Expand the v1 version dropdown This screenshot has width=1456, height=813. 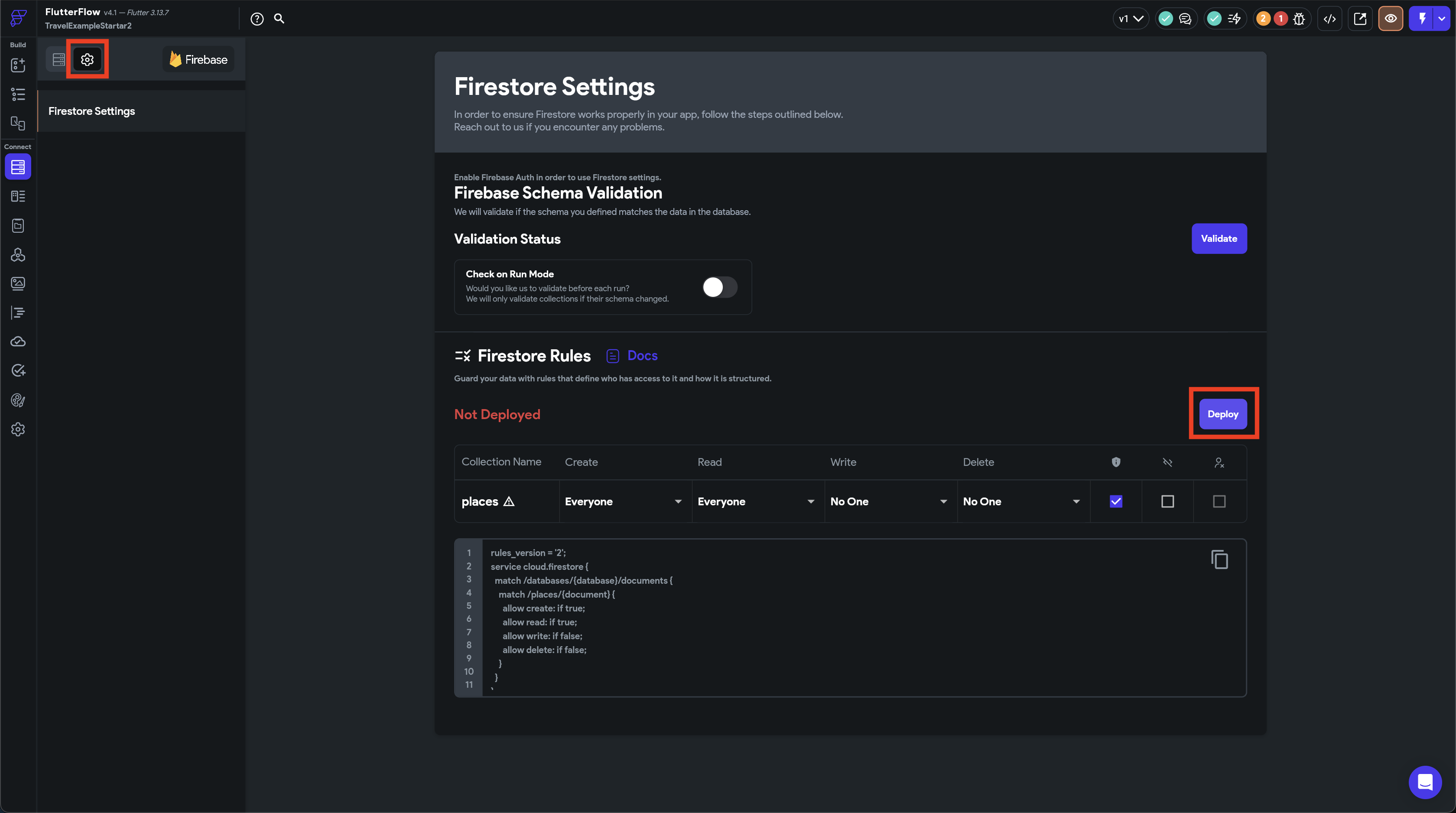click(1131, 19)
